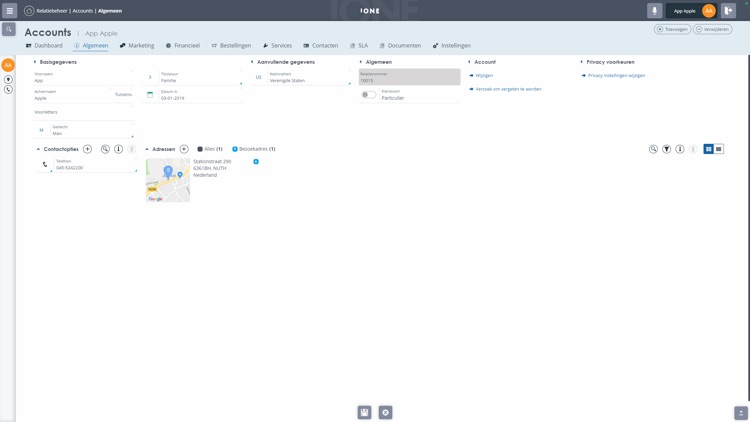Open the Google map thumbnail for Stationstraat

[168, 180]
